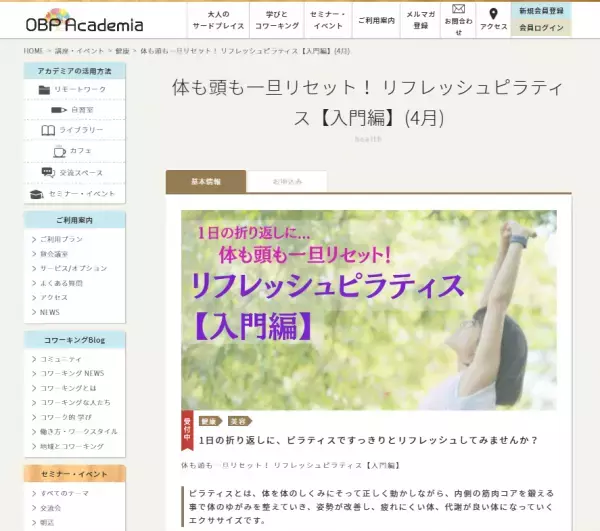Switch to the 基本情報 tab
The width and height of the screenshot is (600, 531).
[206, 182]
